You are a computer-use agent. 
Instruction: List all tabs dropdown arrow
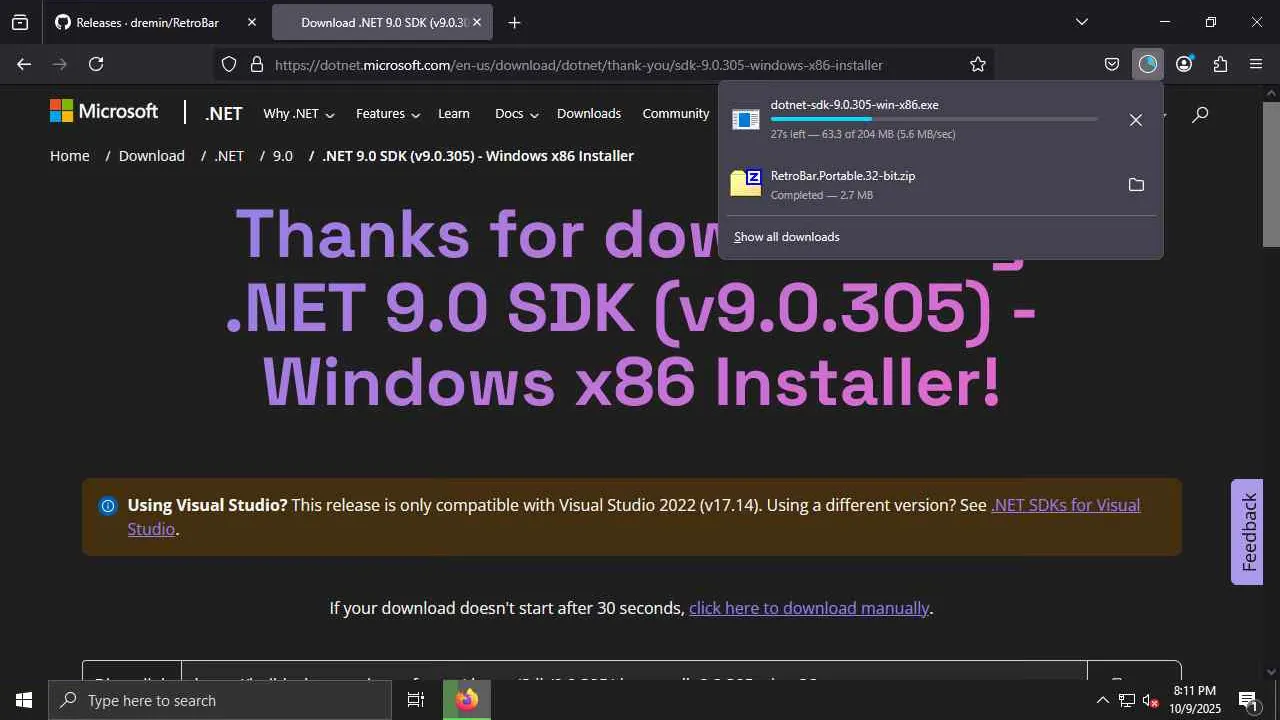1082,22
